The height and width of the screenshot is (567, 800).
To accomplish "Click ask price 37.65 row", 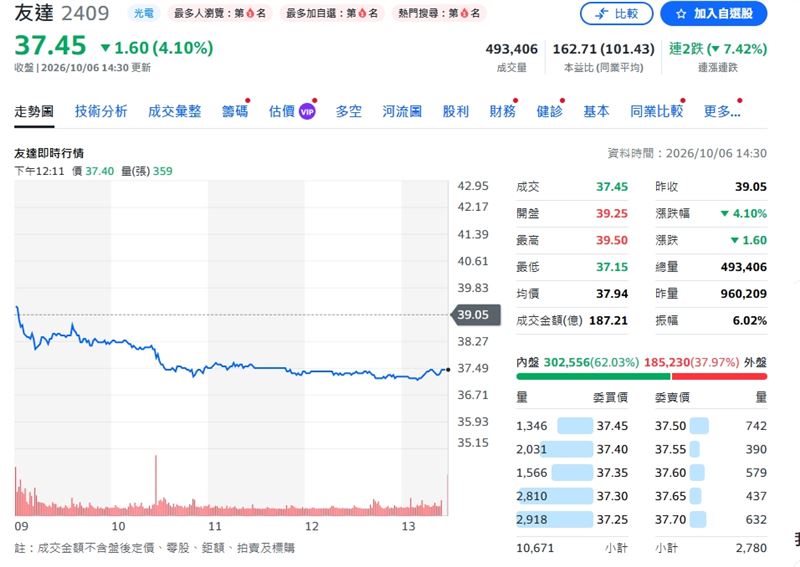I will point(711,496).
